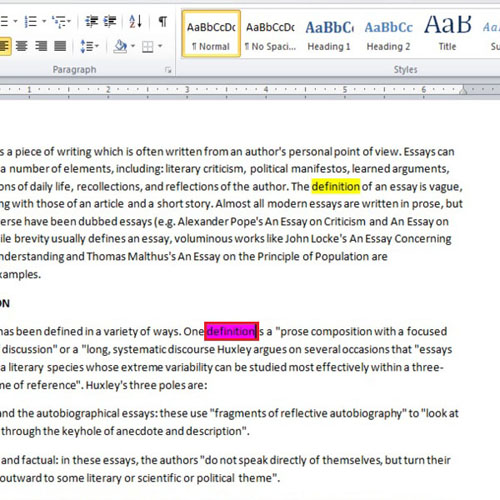This screenshot has height=500, width=500.
Task: Click Decrease Indent icon
Action: 91,22
